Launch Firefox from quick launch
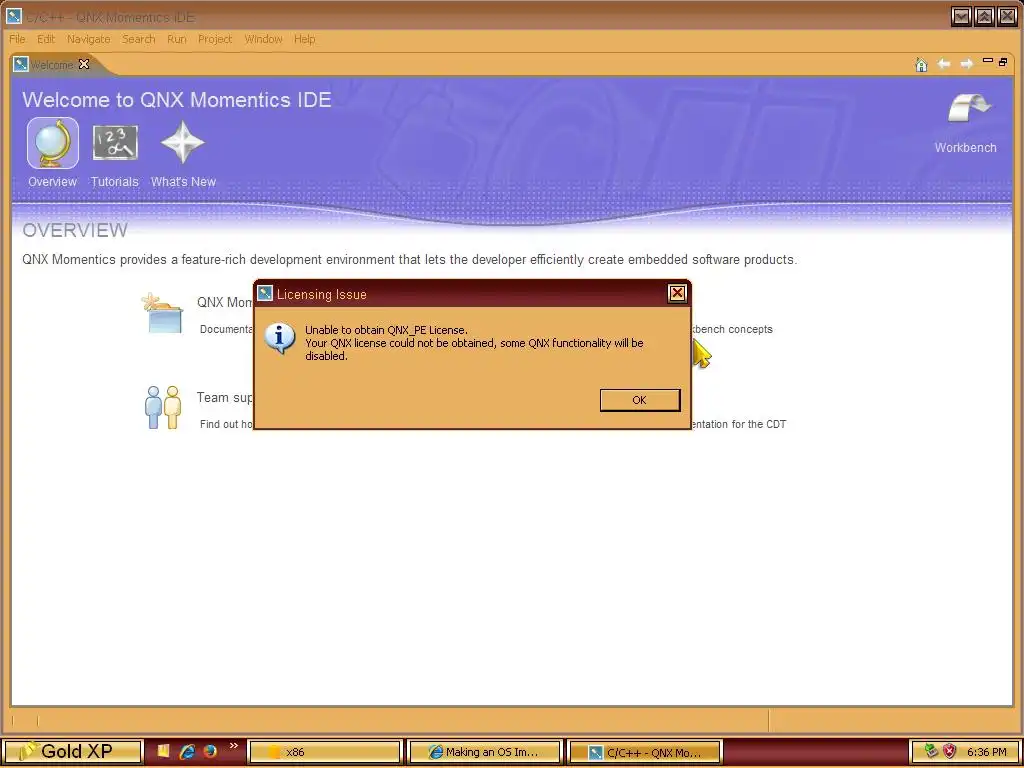 coord(210,751)
